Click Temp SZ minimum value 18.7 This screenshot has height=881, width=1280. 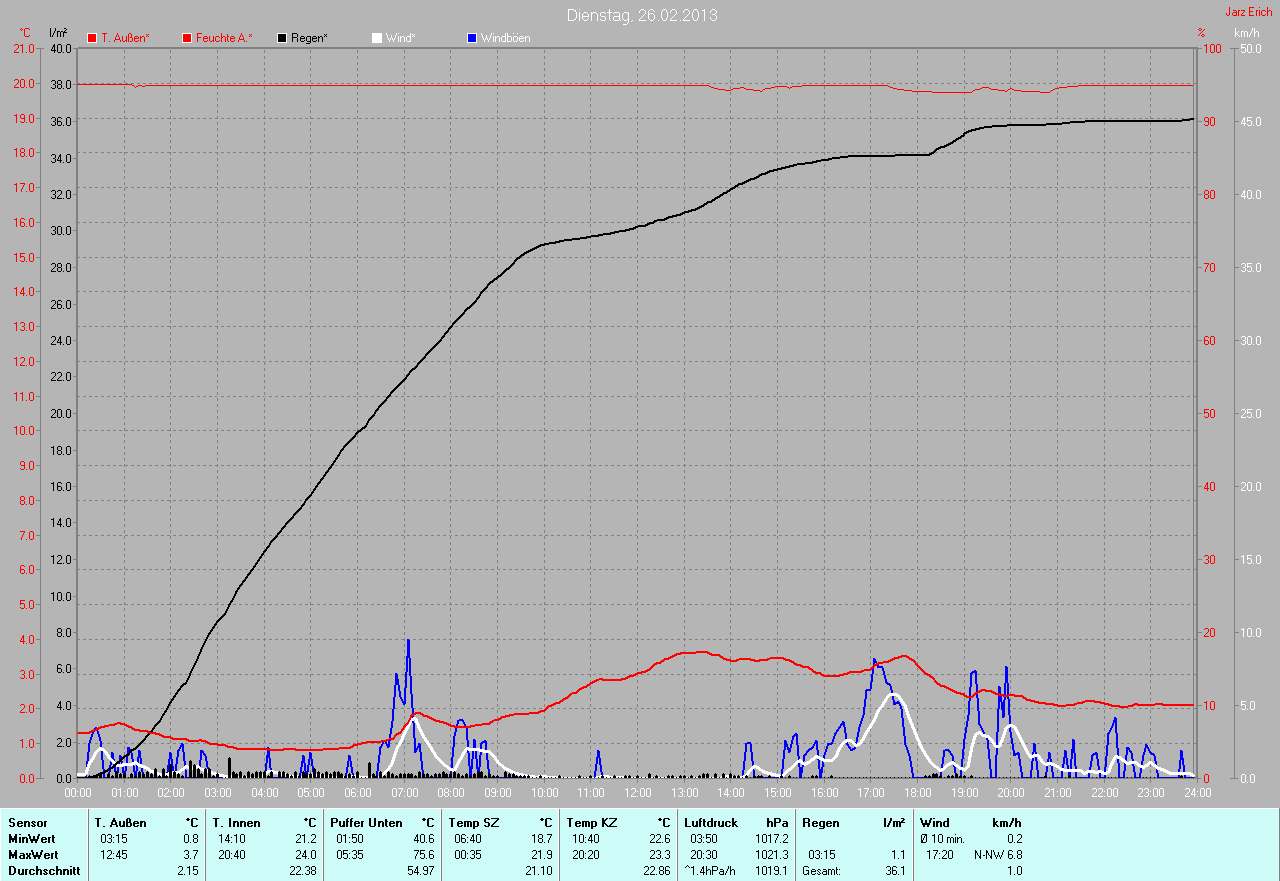point(541,839)
